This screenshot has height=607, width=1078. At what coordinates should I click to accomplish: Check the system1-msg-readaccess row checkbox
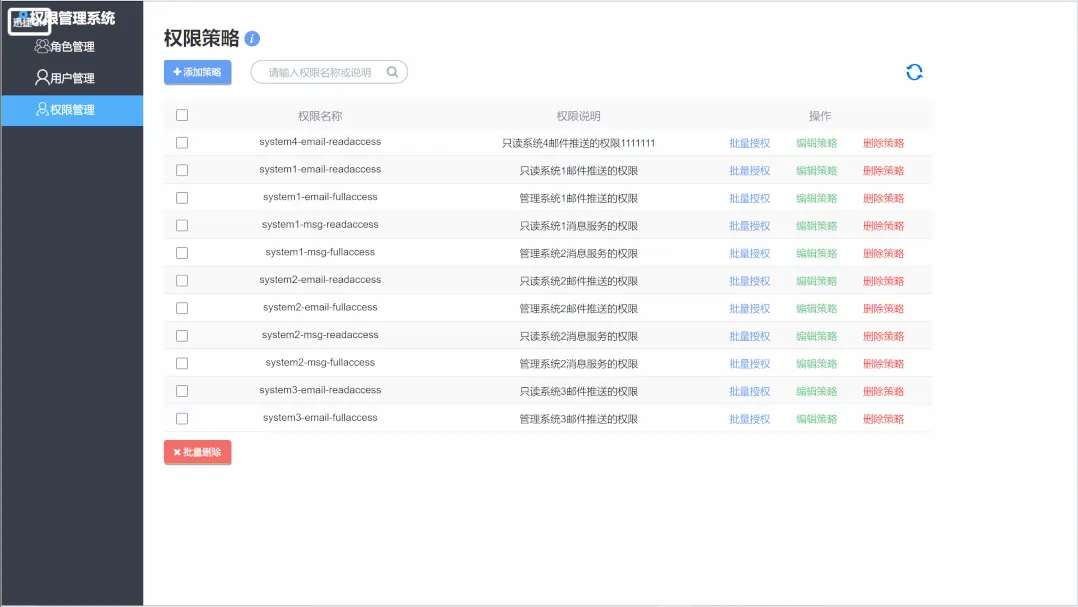coord(182,225)
